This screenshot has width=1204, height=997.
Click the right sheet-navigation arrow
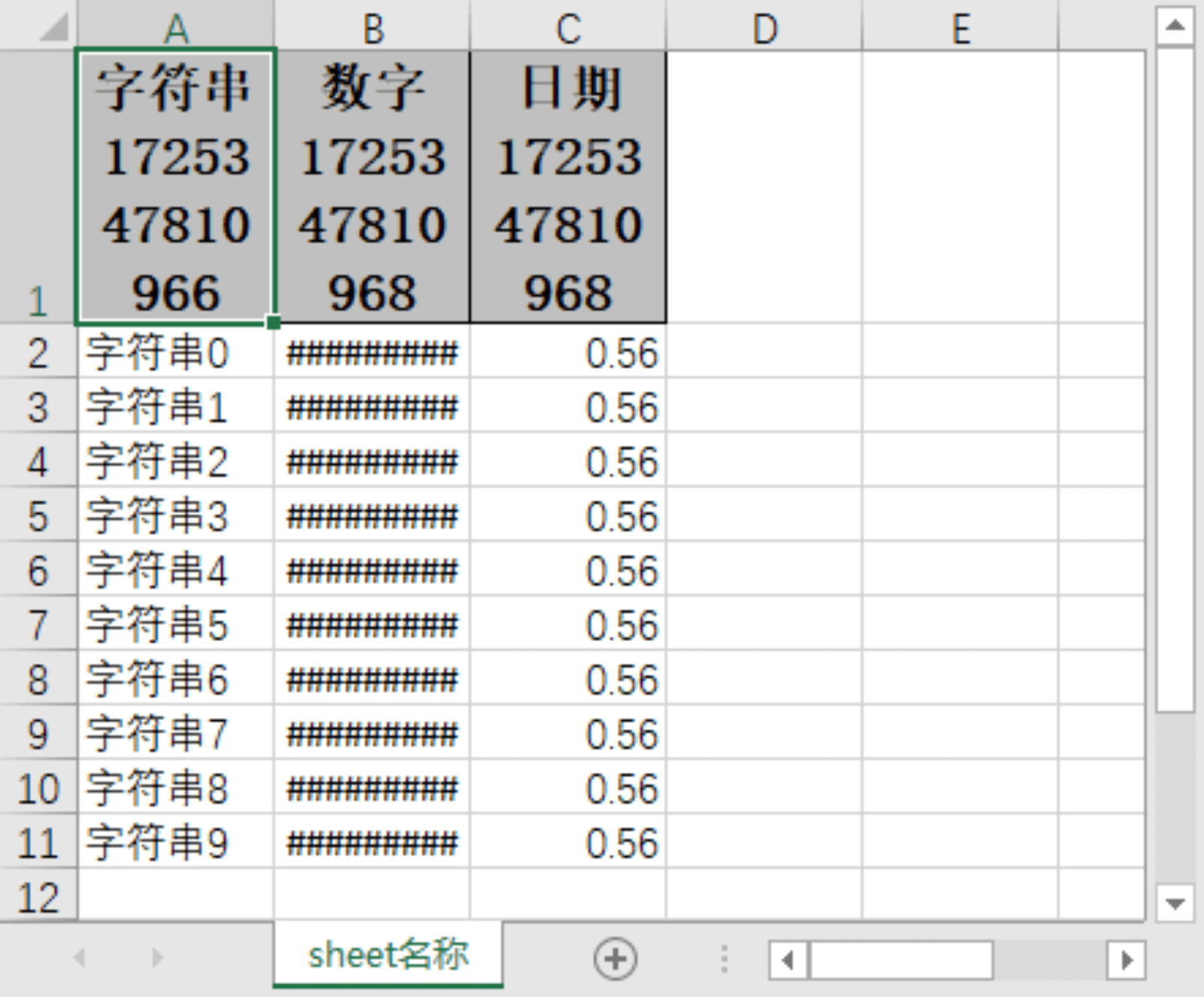[157, 958]
